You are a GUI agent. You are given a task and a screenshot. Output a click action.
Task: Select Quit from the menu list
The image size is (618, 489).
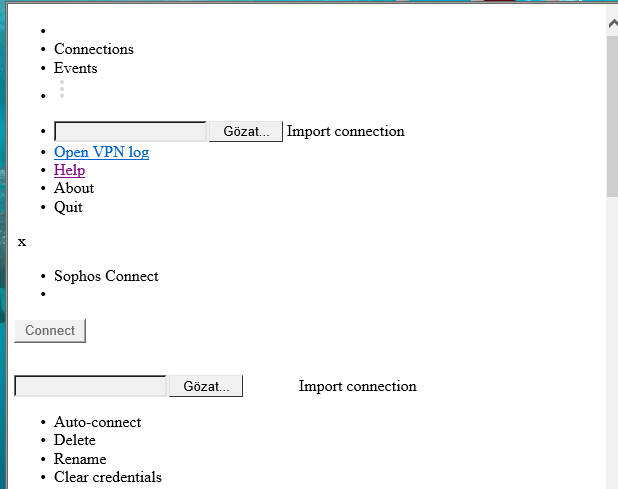click(69, 207)
